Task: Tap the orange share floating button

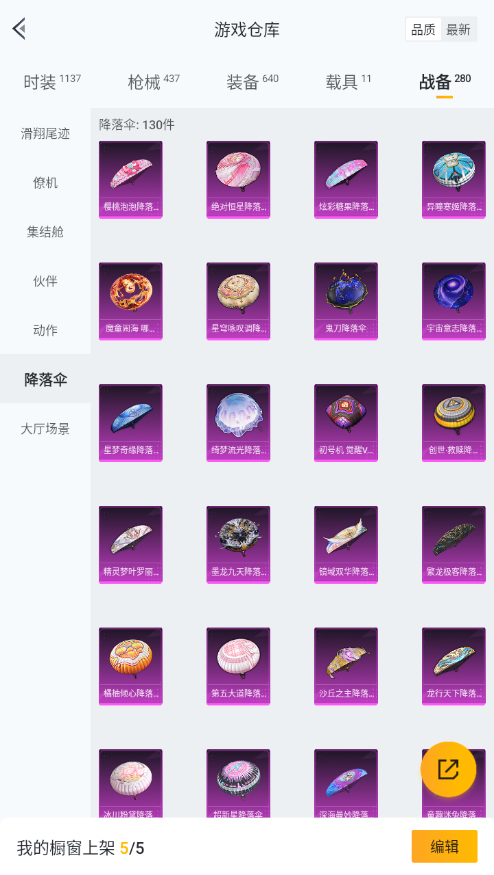Action: pyautogui.click(x=448, y=770)
